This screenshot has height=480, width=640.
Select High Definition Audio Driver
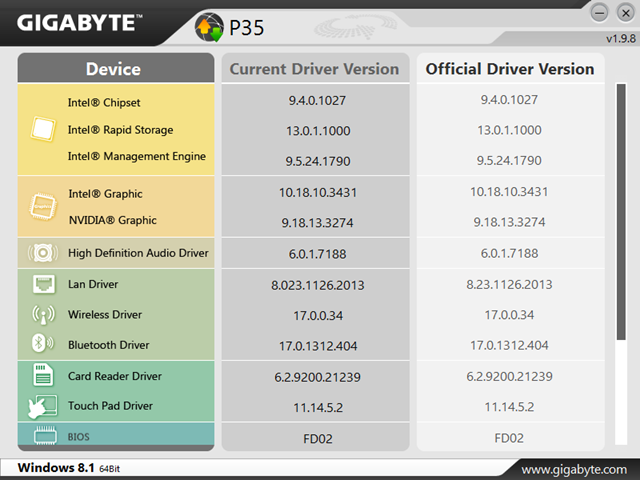[x=138, y=253]
